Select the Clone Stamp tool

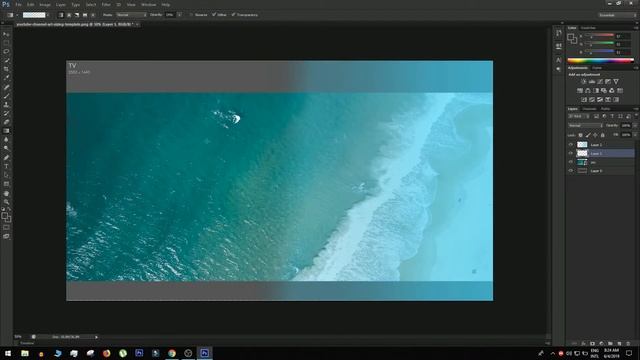6,104
